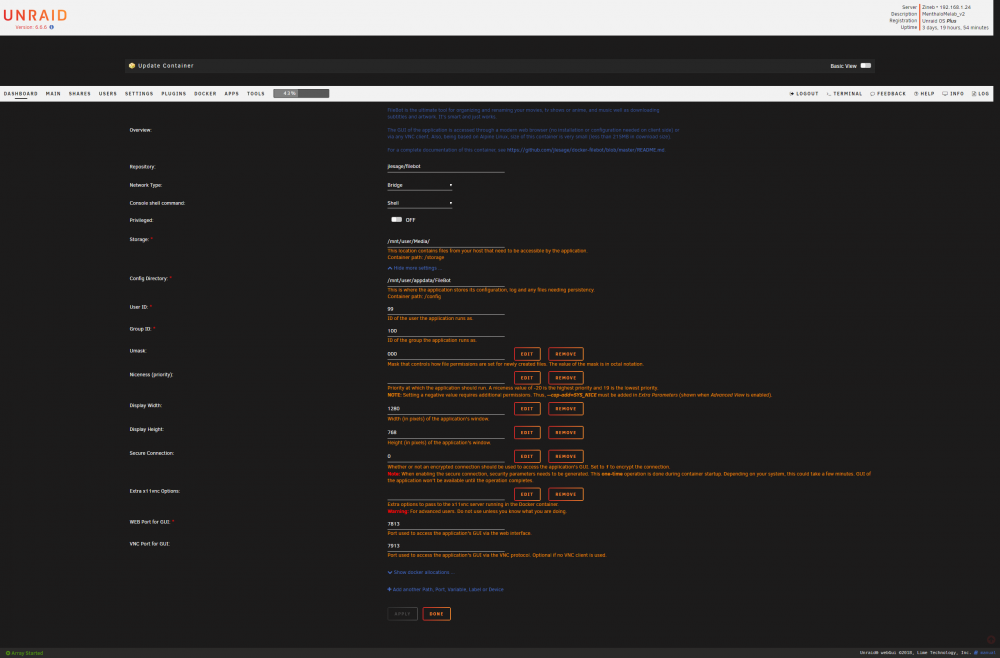Expand Show docker allocations
The image size is (1000, 658).
421,573
